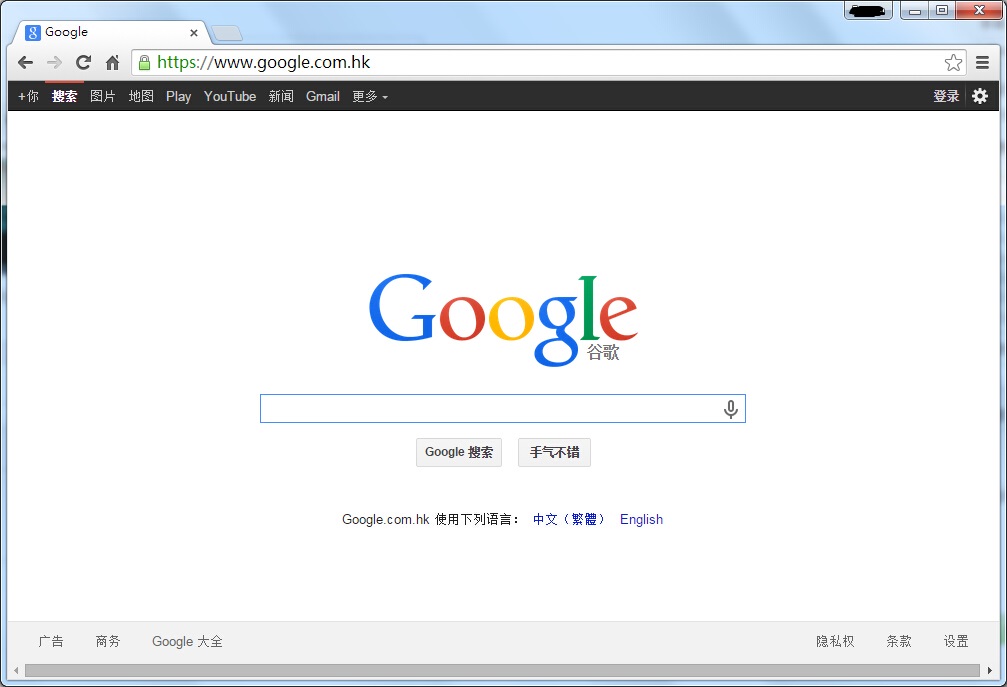Open a new tab with the blank tab button
The height and width of the screenshot is (687, 1007).
[226, 33]
